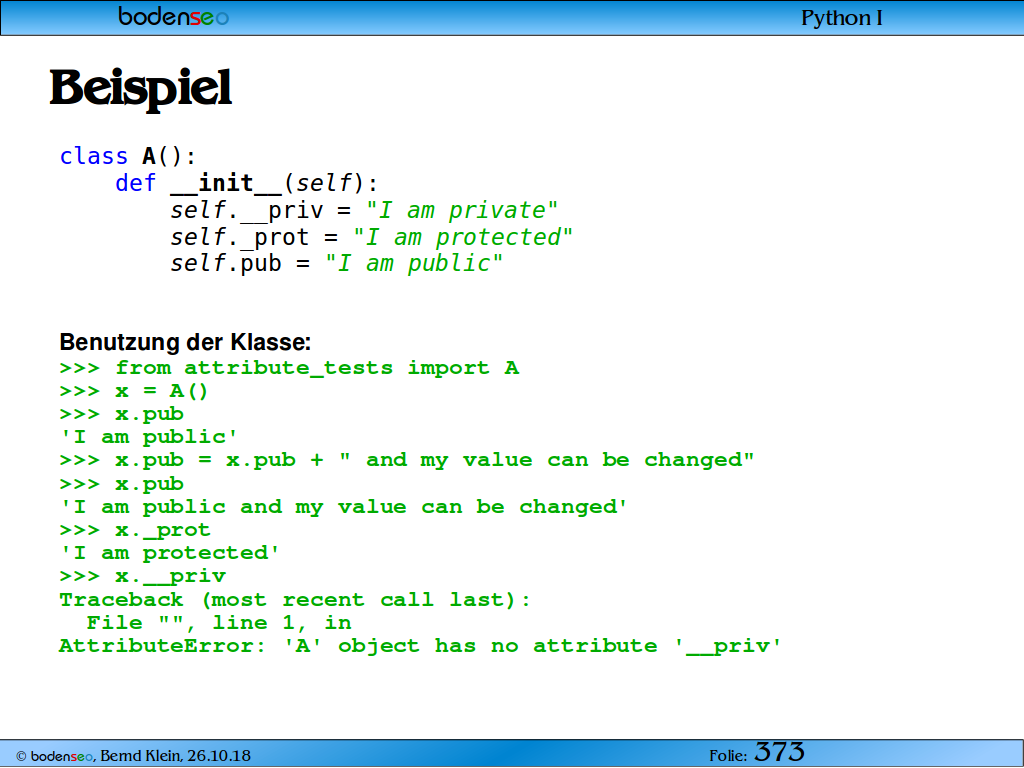This screenshot has width=1024, height=768.
Task: Click output 'I am public and my value can be changed'
Action: [x=344, y=507]
